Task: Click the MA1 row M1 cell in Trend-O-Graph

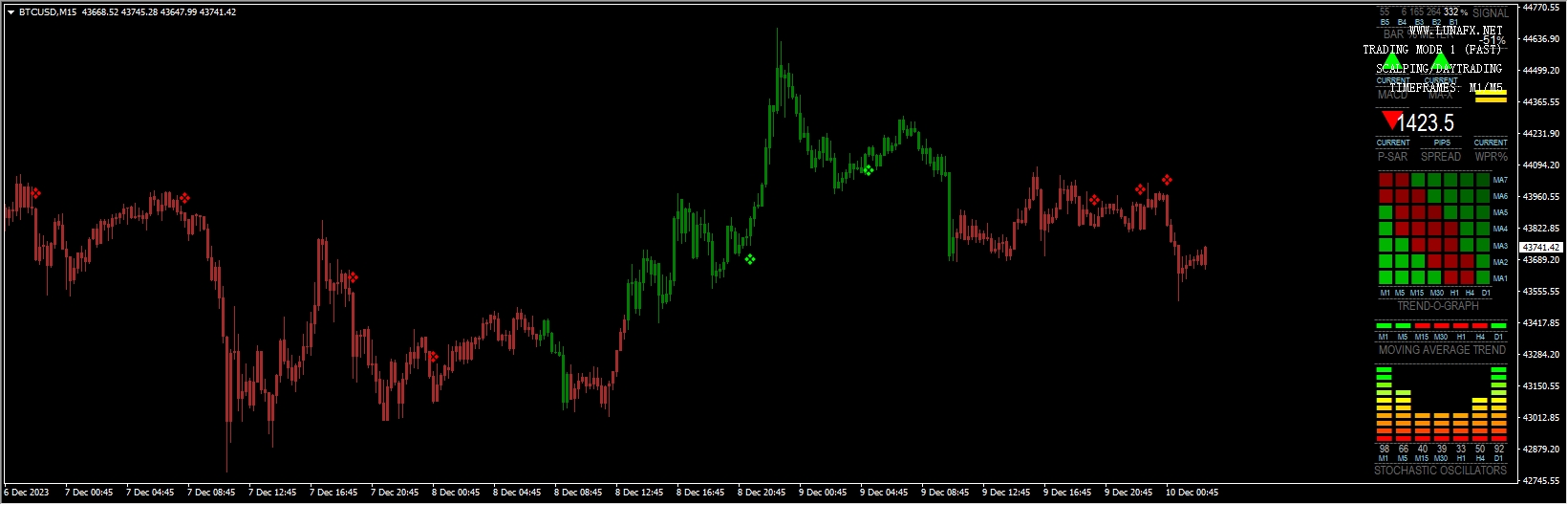Action: pos(1385,277)
